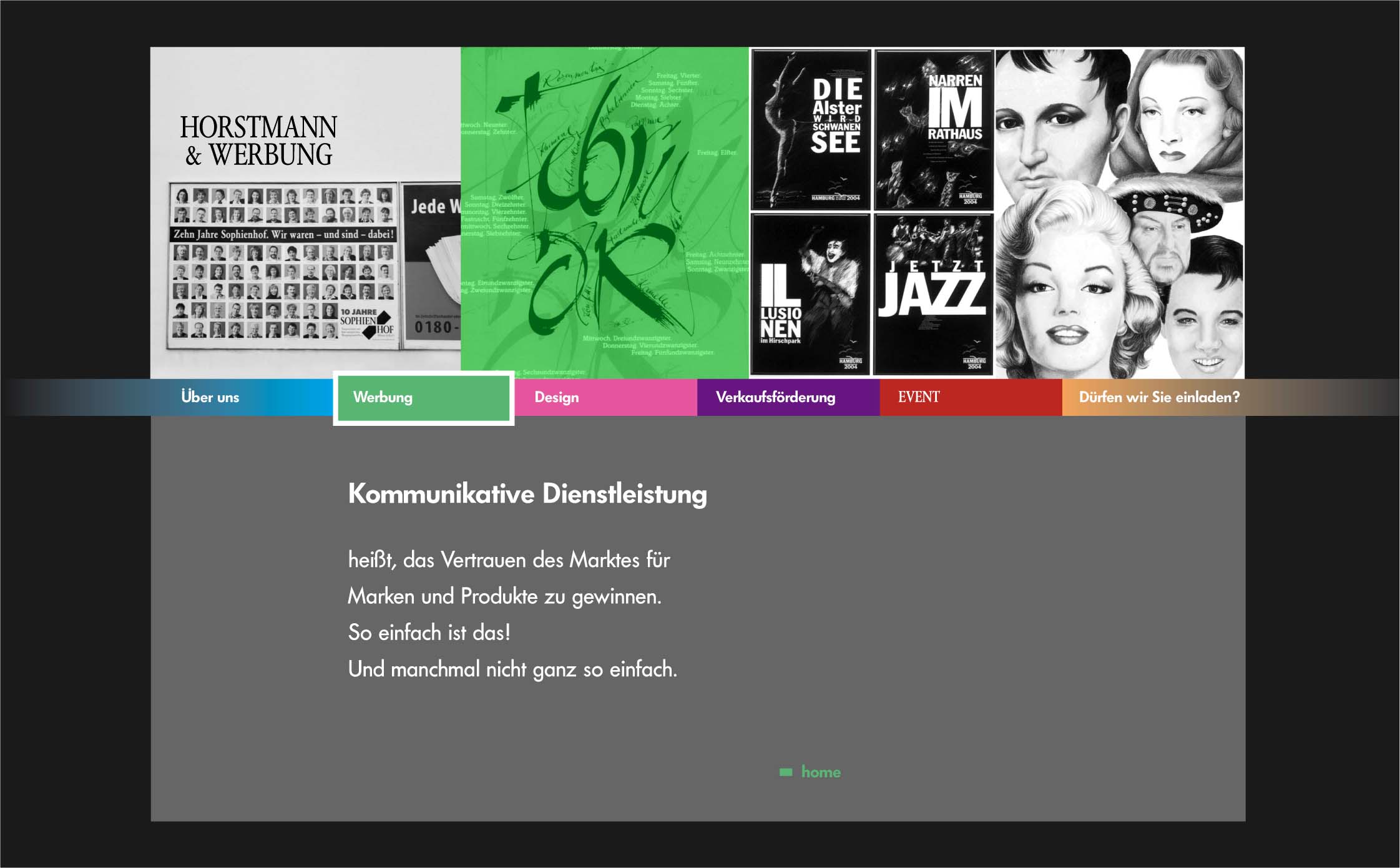Open the red EVENT tab

918,397
